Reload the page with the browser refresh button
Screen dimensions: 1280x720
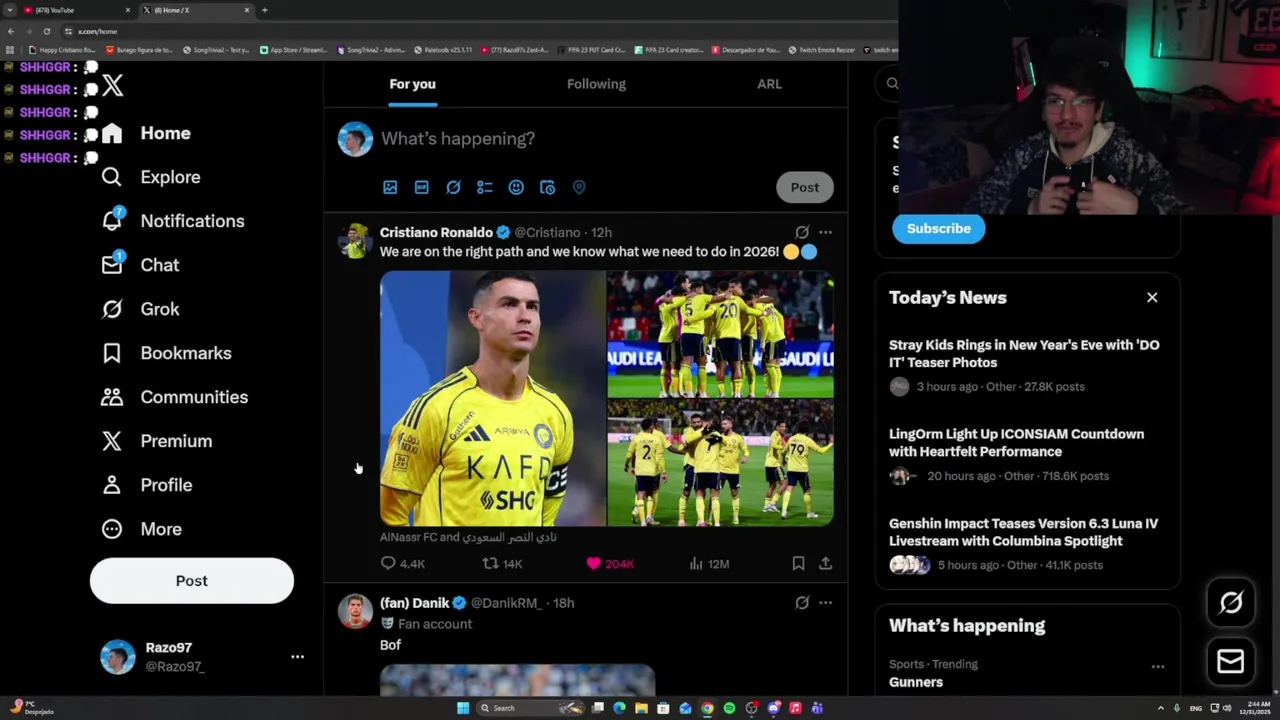click(46, 31)
